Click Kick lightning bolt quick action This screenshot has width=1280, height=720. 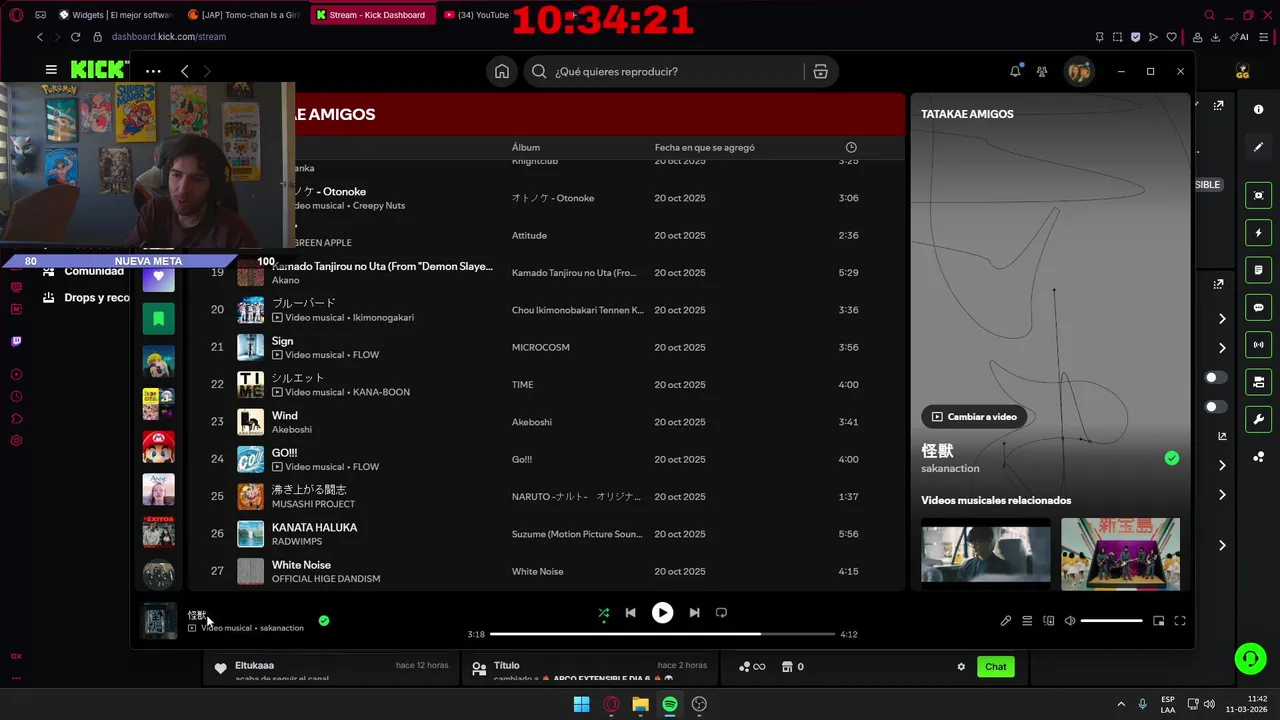(1258, 233)
